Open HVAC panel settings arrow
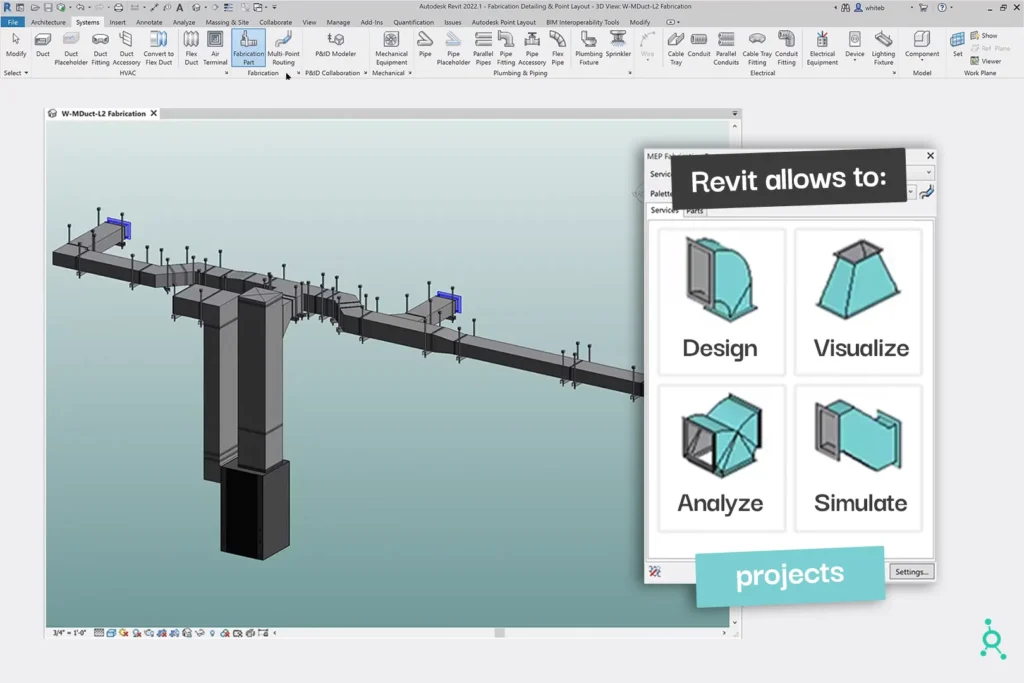 click(x=227, y=73)
